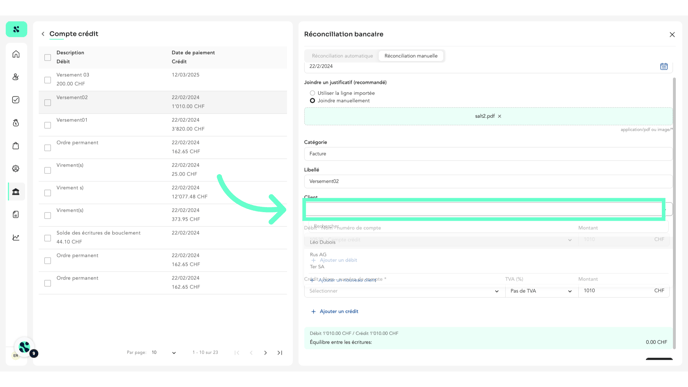Click Ajouter un nouveau client in dropdown
The image size is (688, 387).
344,280
